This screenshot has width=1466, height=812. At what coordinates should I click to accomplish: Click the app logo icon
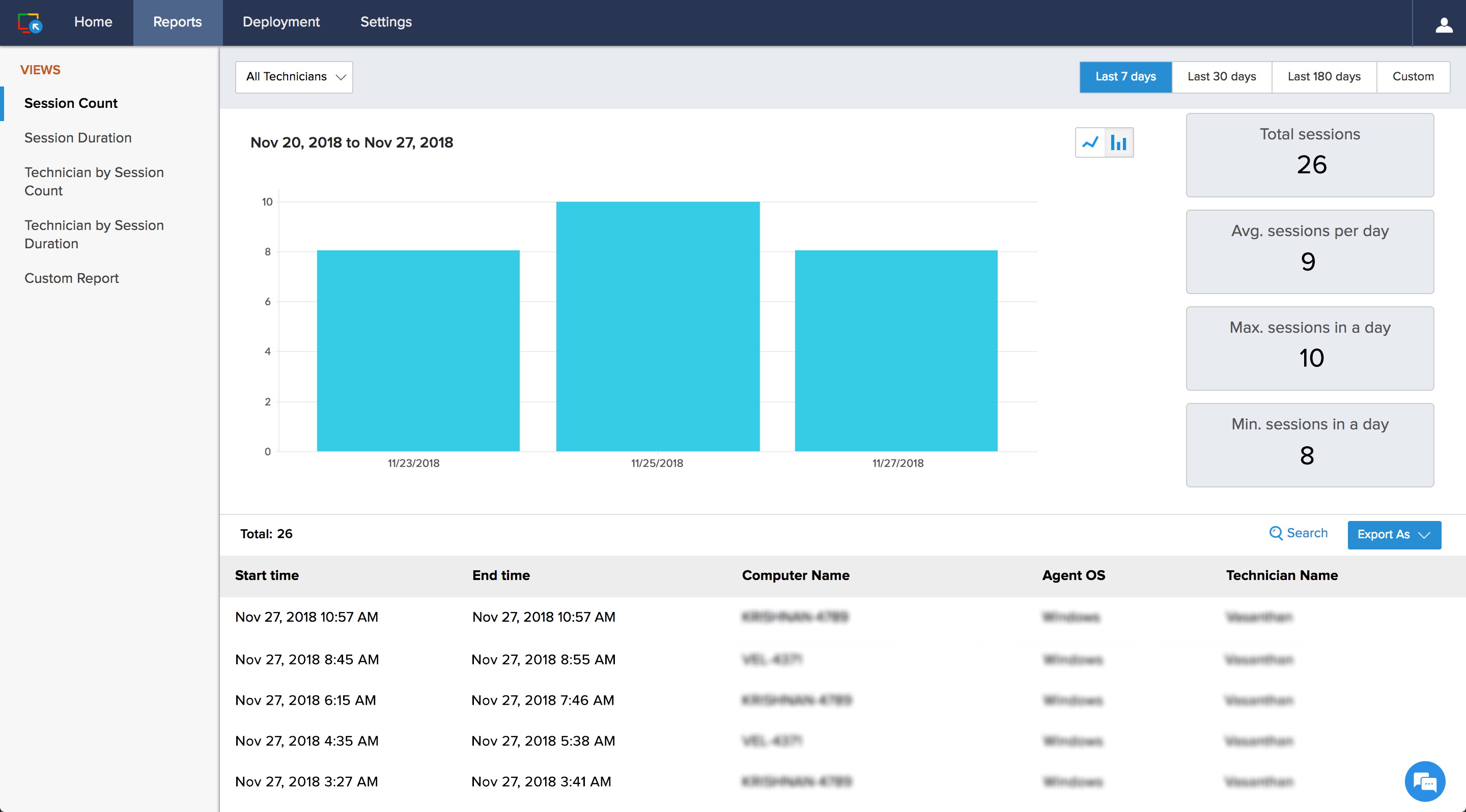30,23
